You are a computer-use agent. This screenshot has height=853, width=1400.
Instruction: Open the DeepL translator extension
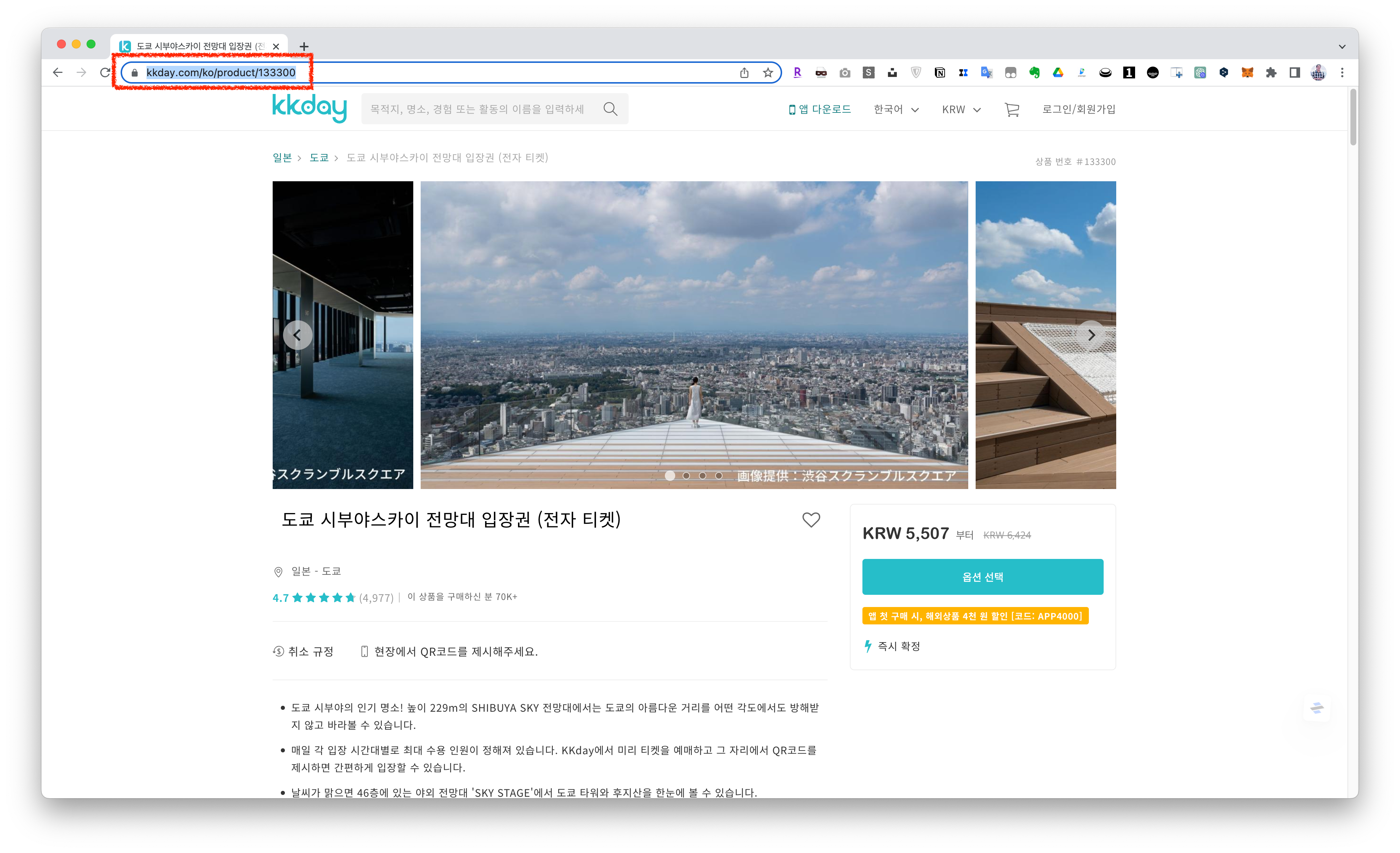pos(1224,73)
